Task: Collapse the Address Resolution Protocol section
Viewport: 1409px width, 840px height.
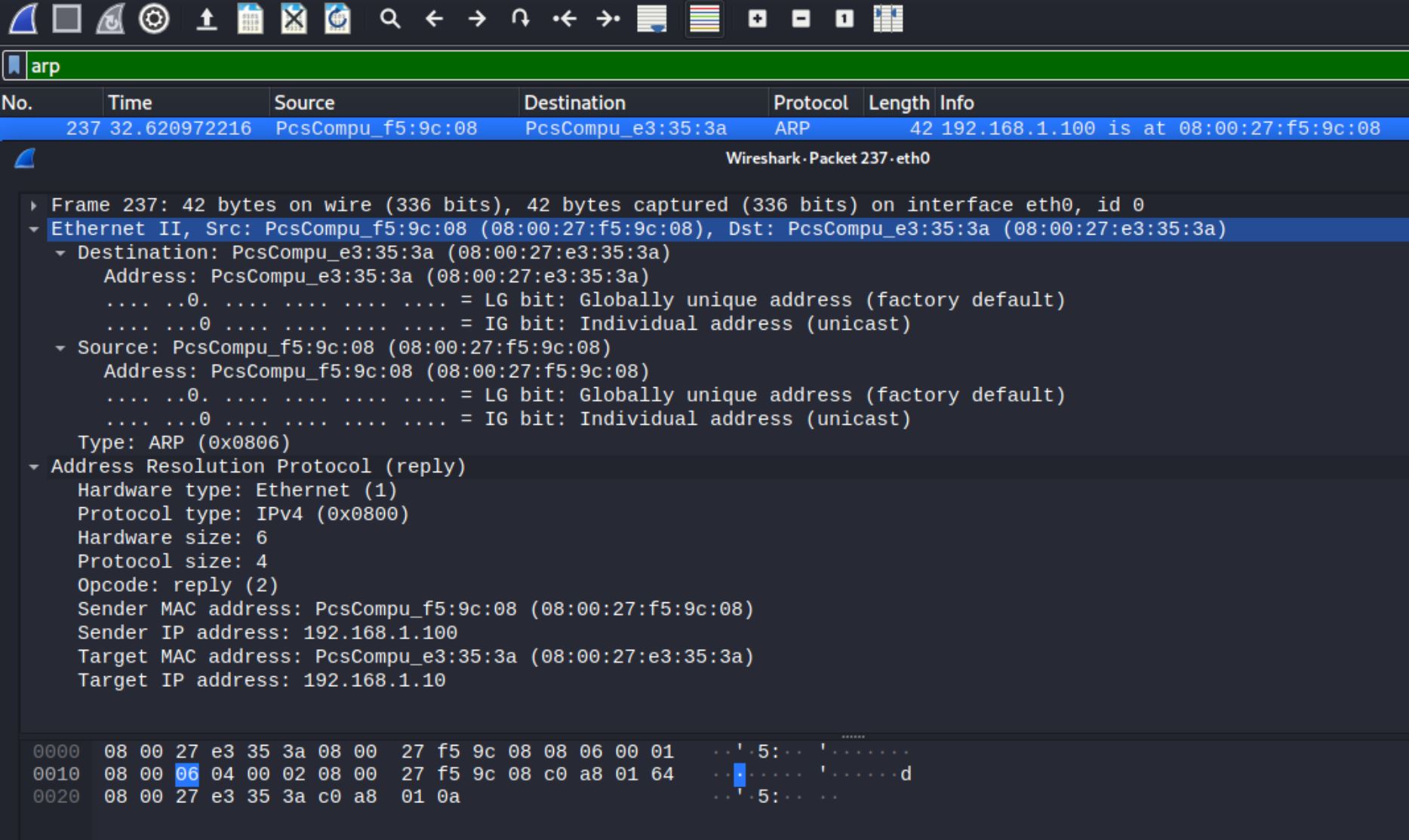Action: pyautogui.click(x=34, y=466)
